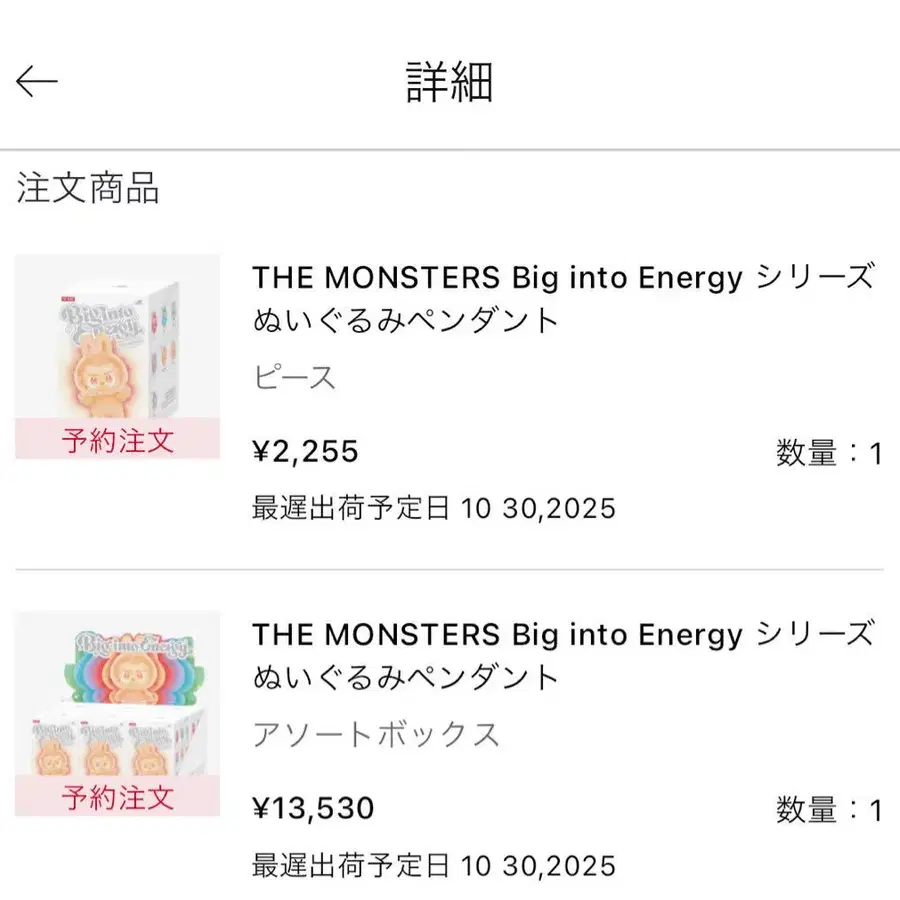Select the ピース variant label

coord(293,378)
